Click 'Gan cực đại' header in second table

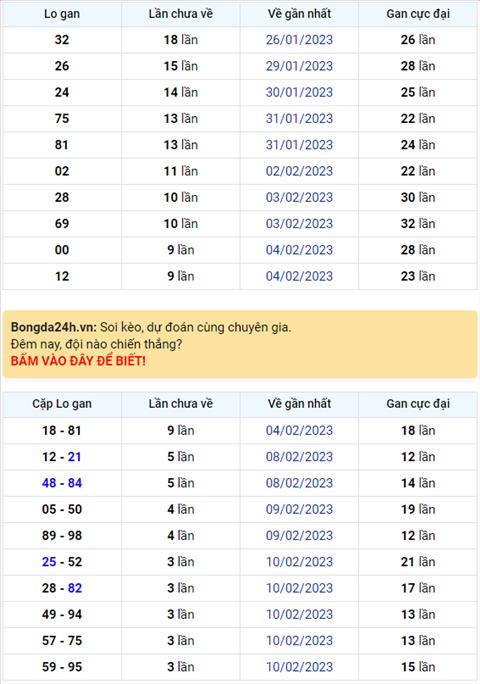coord(418,404)
